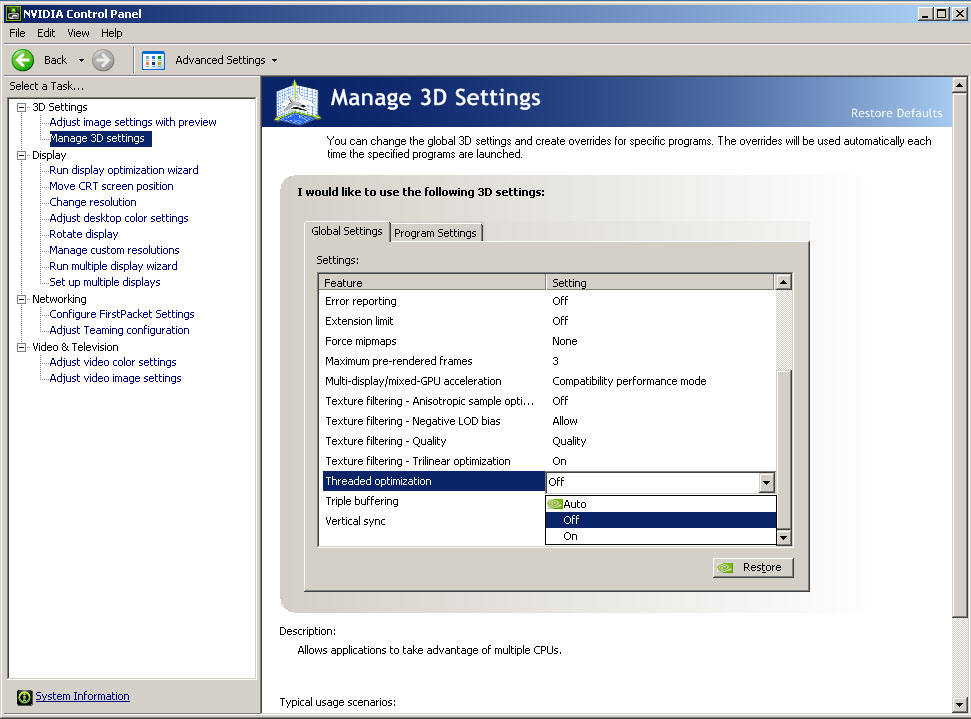
Task: Choose Off in the Threaded optimization list
Action: point(661,520)
